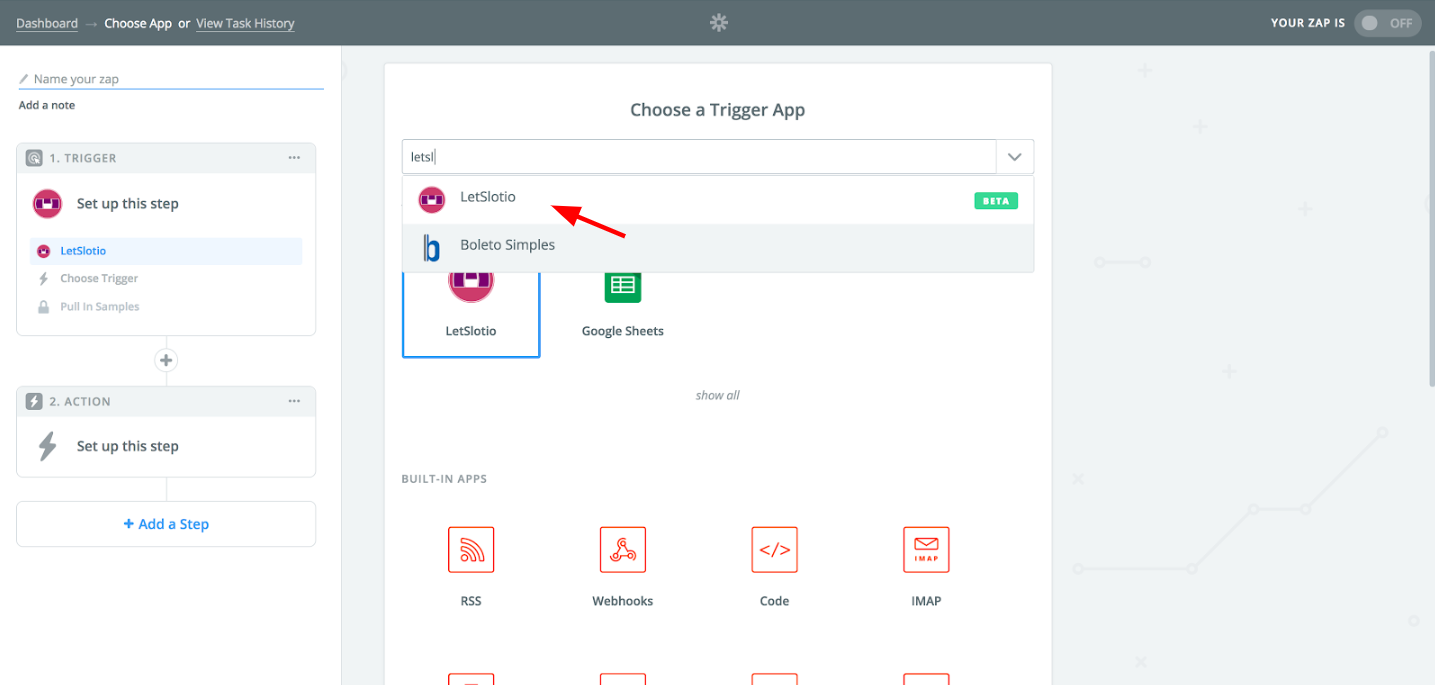Click the trigger app search field
1435x685 pixels.
699,157
